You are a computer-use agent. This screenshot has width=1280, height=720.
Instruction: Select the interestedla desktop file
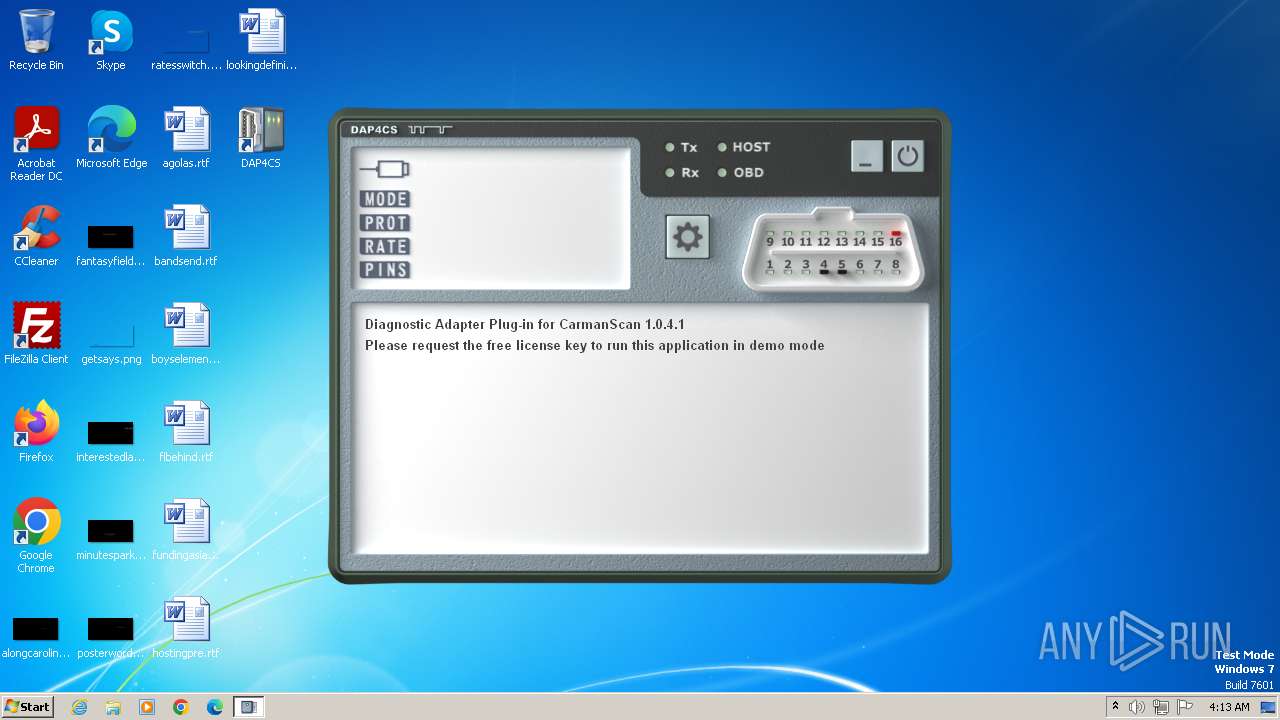click(x=110, y=439)
